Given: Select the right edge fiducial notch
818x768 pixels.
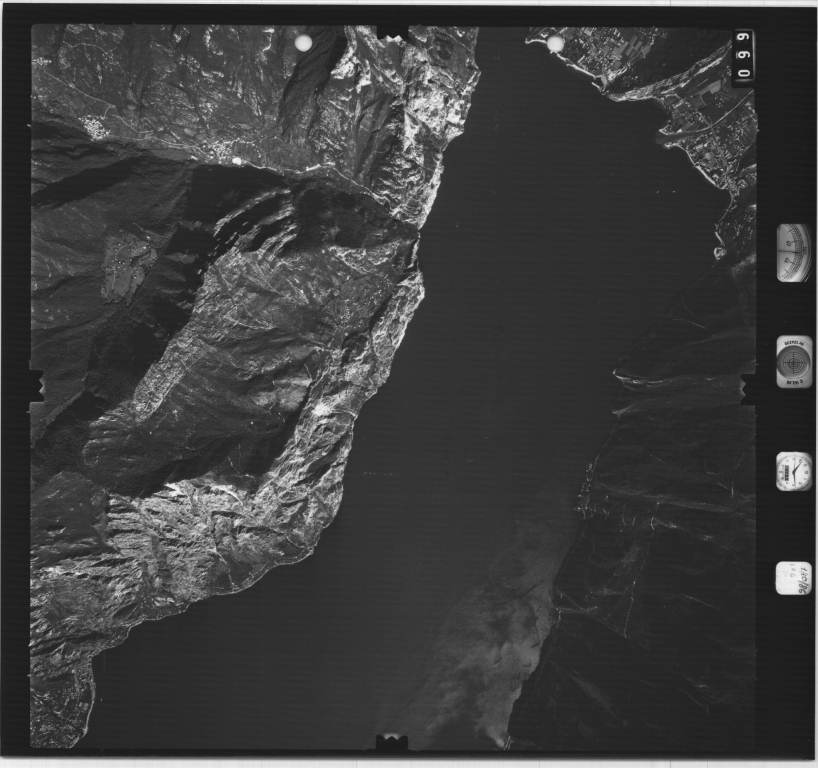Looking at the screenshot, I should (x=748, y=387).
